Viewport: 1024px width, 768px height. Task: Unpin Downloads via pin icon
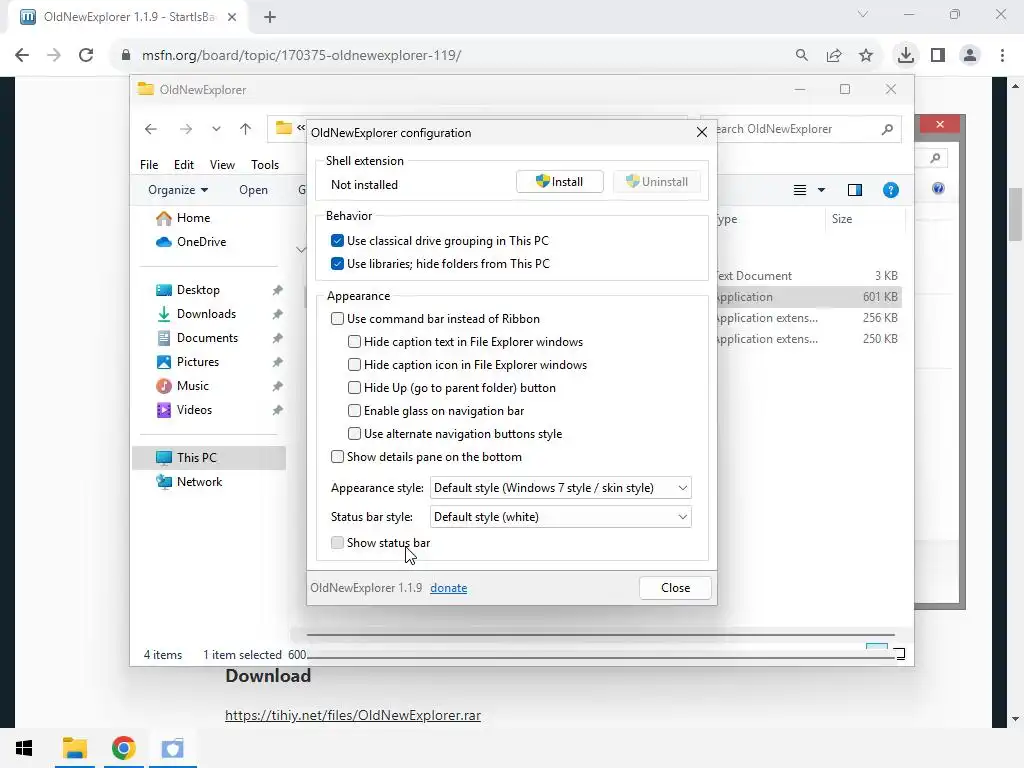[x=278, y=314]
